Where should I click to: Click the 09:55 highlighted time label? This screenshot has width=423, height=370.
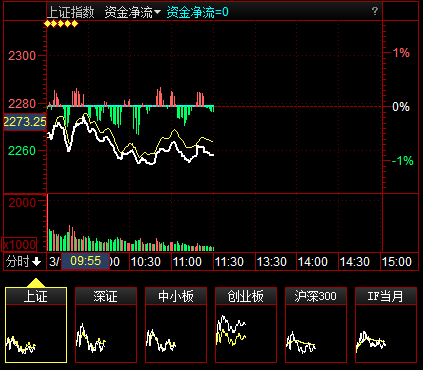(x=85, y=261)
